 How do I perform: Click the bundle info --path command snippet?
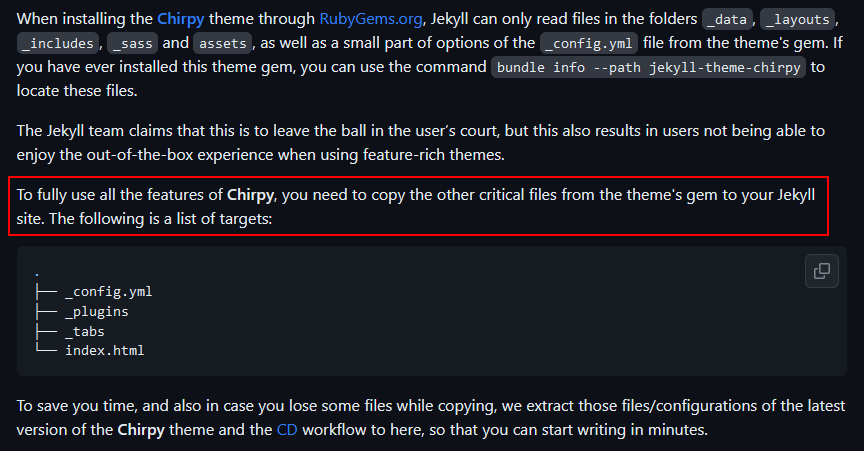pos(648,67)
